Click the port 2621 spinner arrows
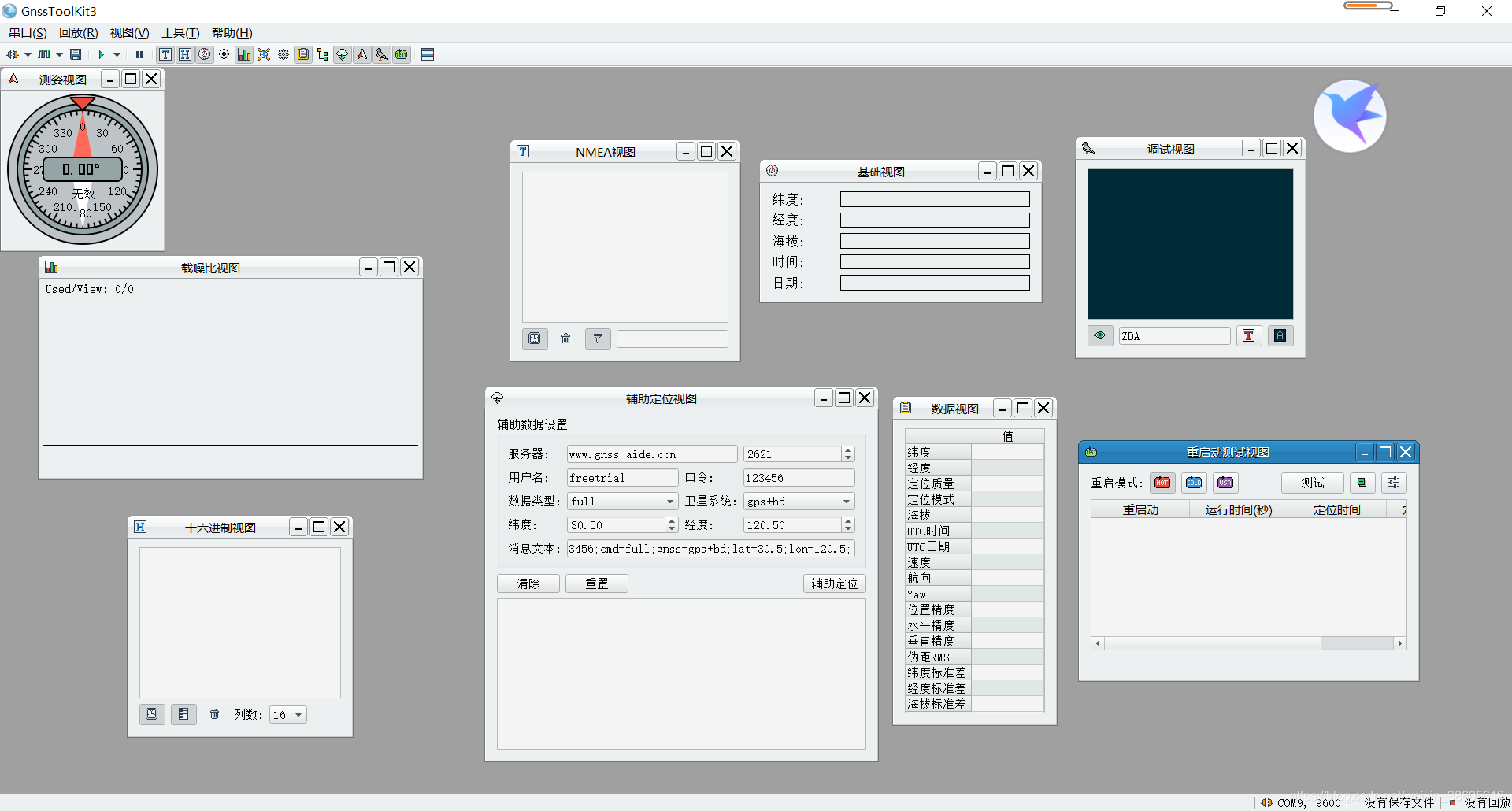Screen dimensions: 1512x811 pos(848,454)
